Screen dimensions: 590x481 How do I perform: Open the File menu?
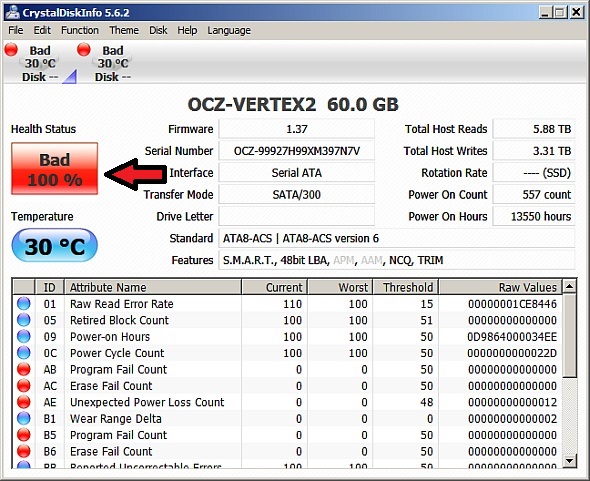point(16,30)
